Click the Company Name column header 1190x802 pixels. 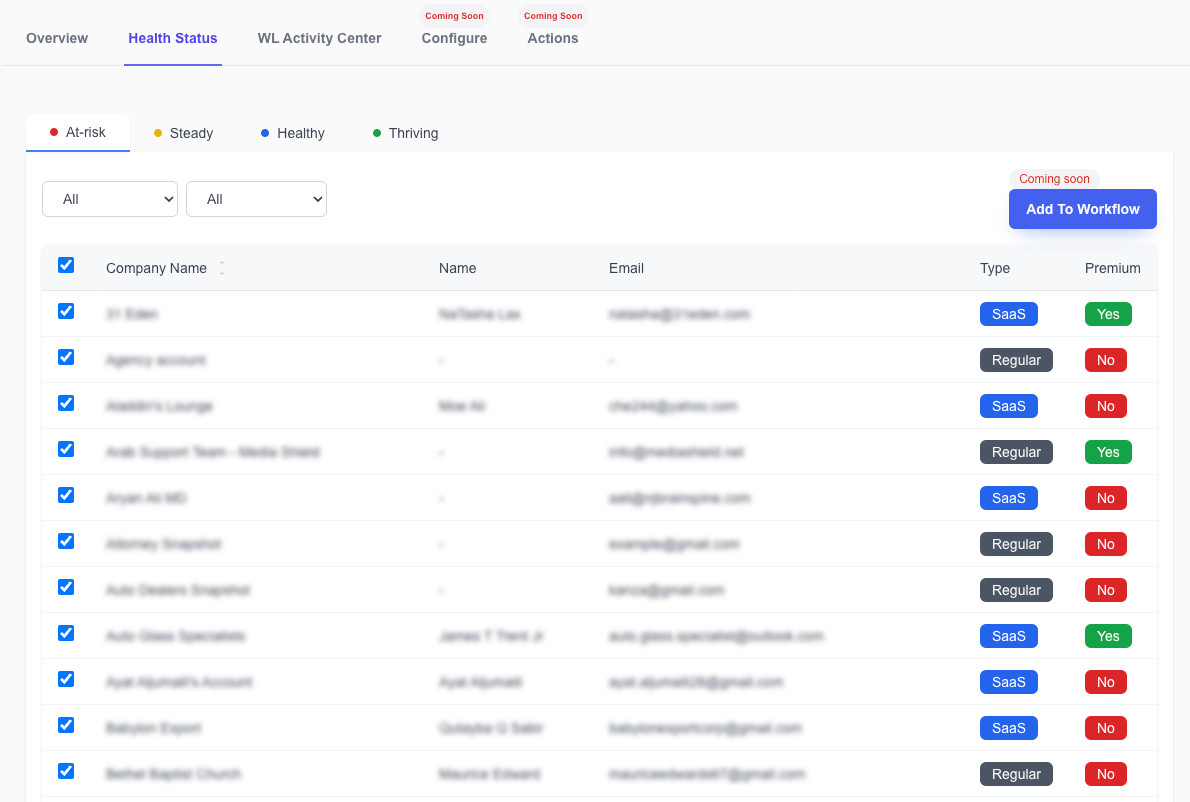pos(156,268)
